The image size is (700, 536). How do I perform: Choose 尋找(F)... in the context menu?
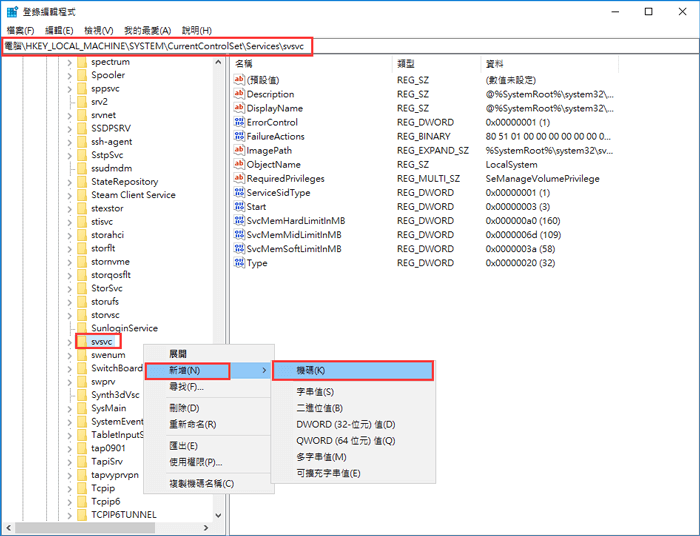click(x=208, y=387)
